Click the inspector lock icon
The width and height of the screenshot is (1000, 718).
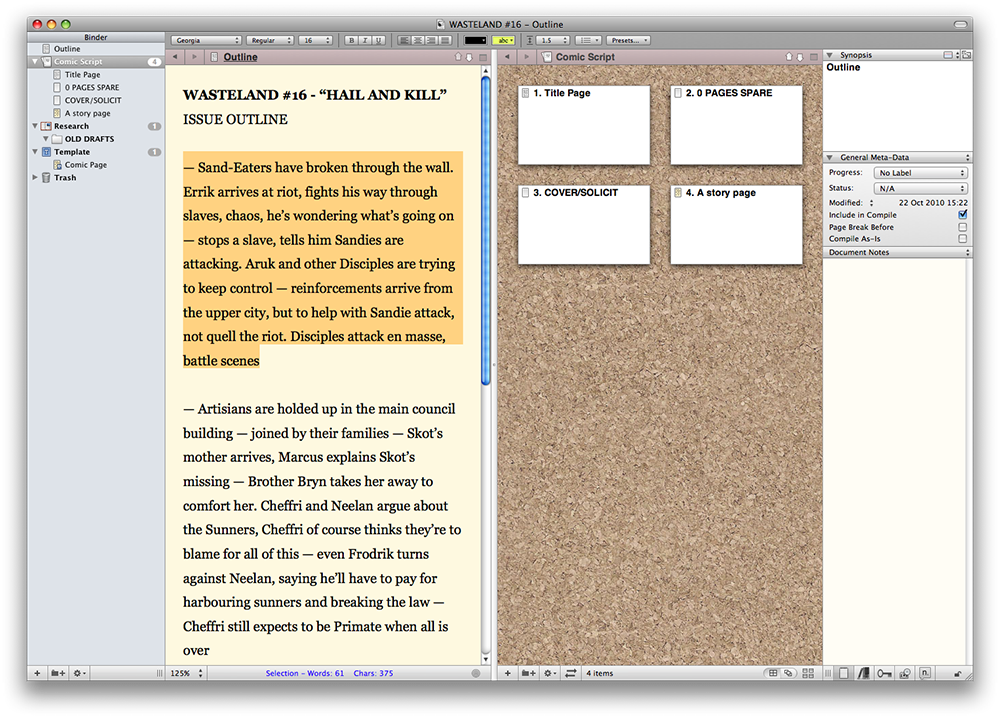(958, 674)
